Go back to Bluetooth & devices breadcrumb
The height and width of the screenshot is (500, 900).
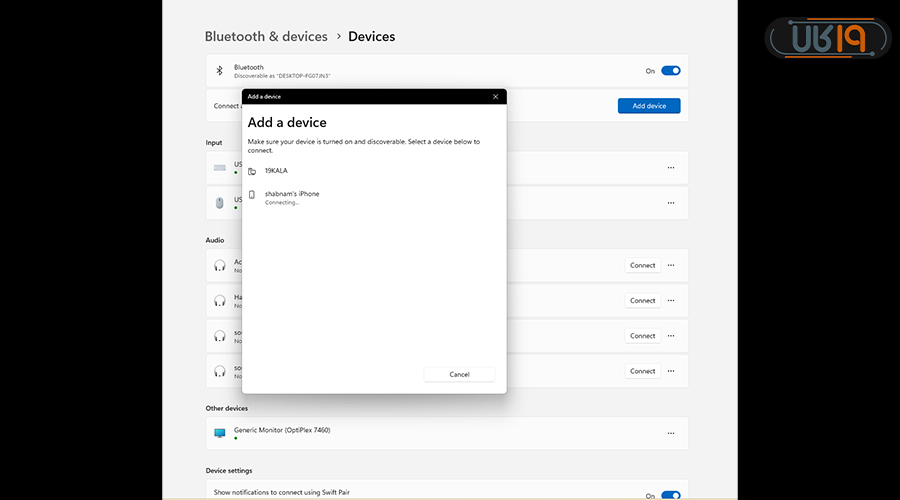tap(266, 36)
